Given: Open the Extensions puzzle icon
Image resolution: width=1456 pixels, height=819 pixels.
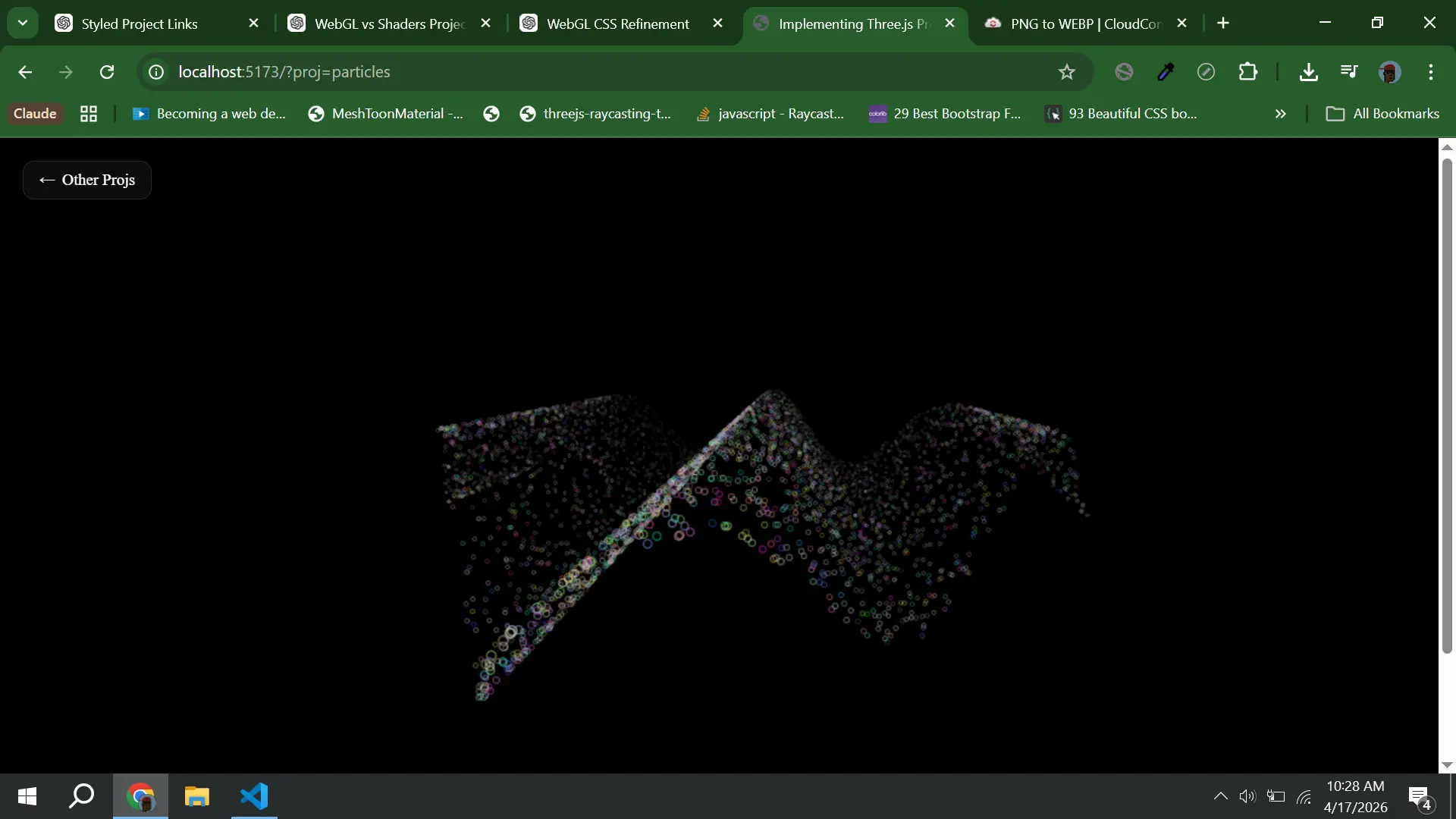Looking at the screenshot, I should click(1247, 72).
